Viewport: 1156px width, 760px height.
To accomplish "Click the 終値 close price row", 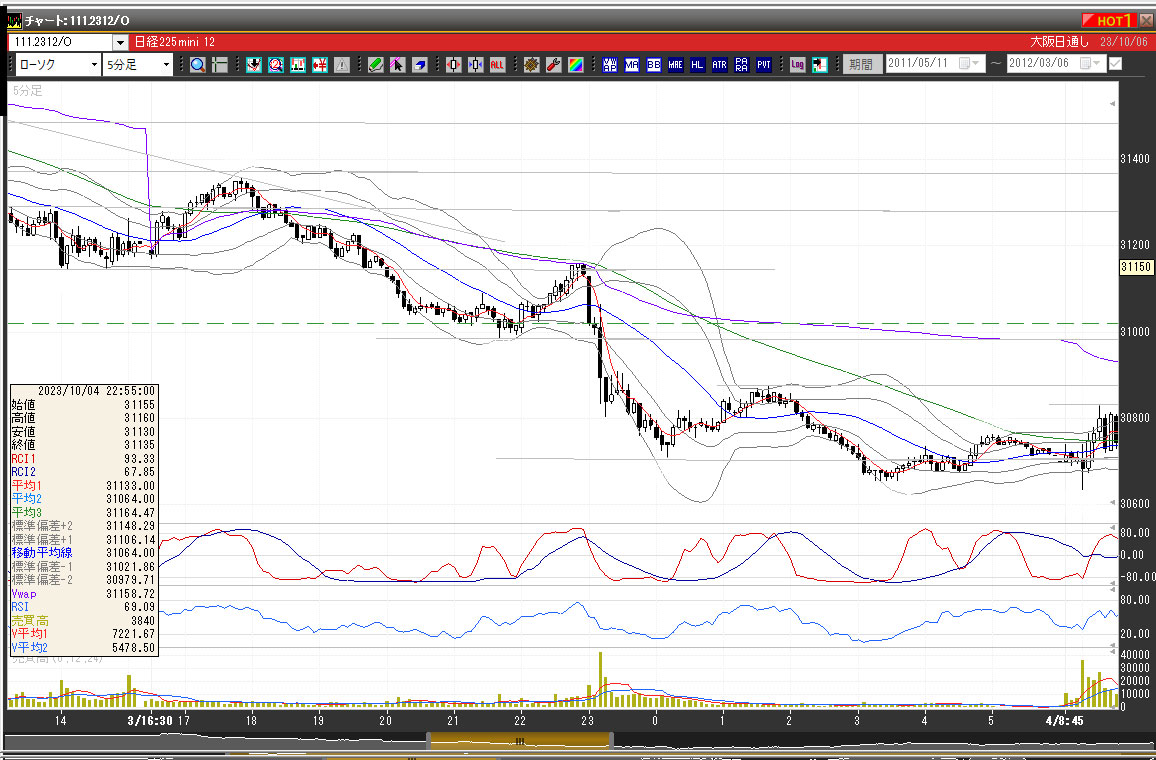I will click(83, 445).
